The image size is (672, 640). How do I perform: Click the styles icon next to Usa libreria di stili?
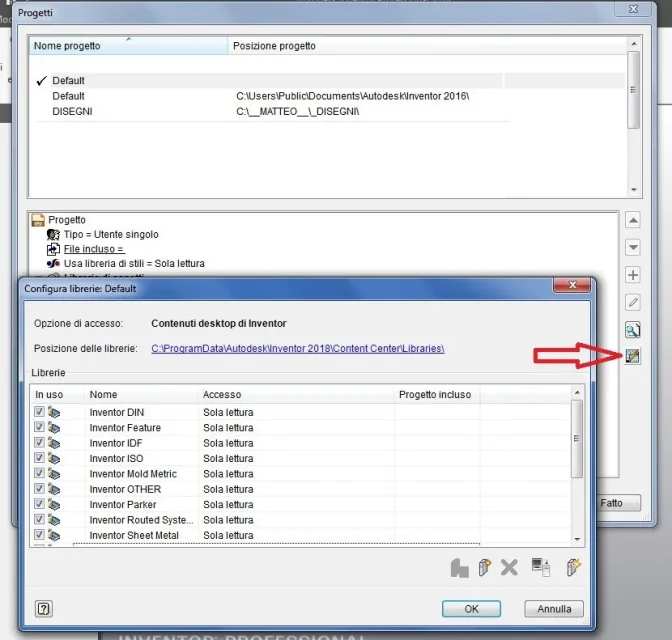tap(53, 263)
